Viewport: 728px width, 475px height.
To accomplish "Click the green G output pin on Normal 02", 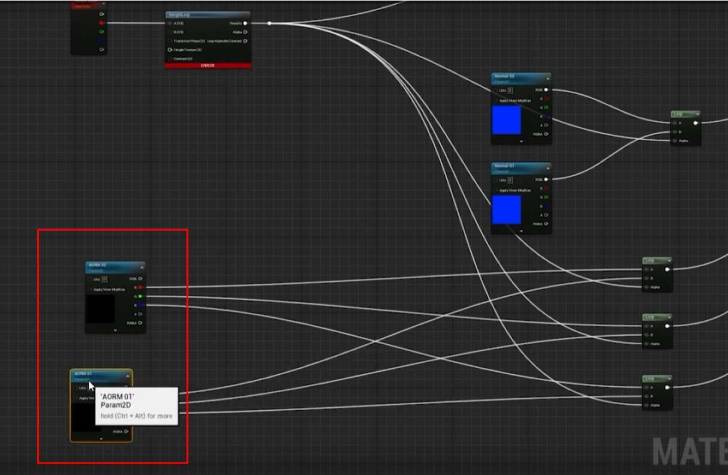I will point(546,108).
